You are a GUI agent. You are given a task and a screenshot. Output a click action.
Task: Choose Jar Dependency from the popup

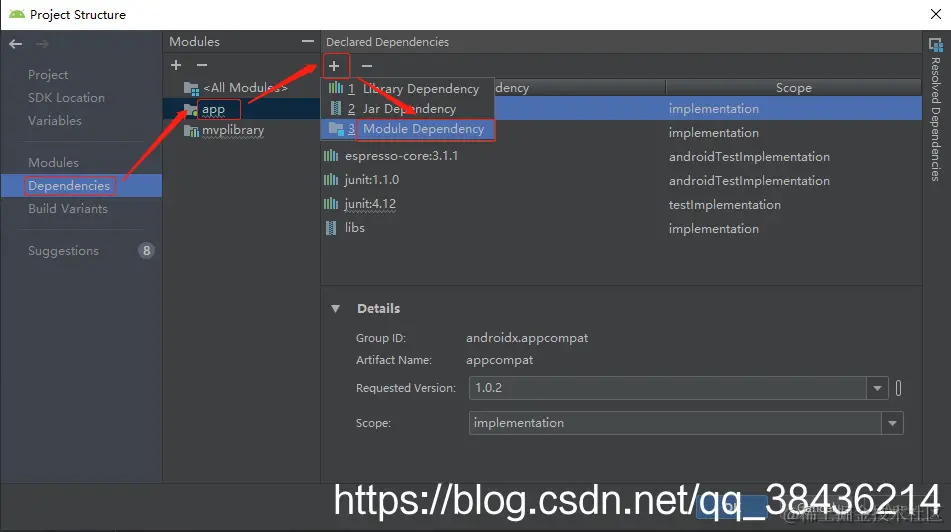409,109
